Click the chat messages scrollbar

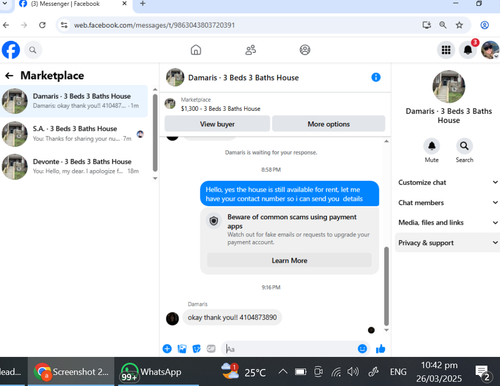[x=386, y=286]
